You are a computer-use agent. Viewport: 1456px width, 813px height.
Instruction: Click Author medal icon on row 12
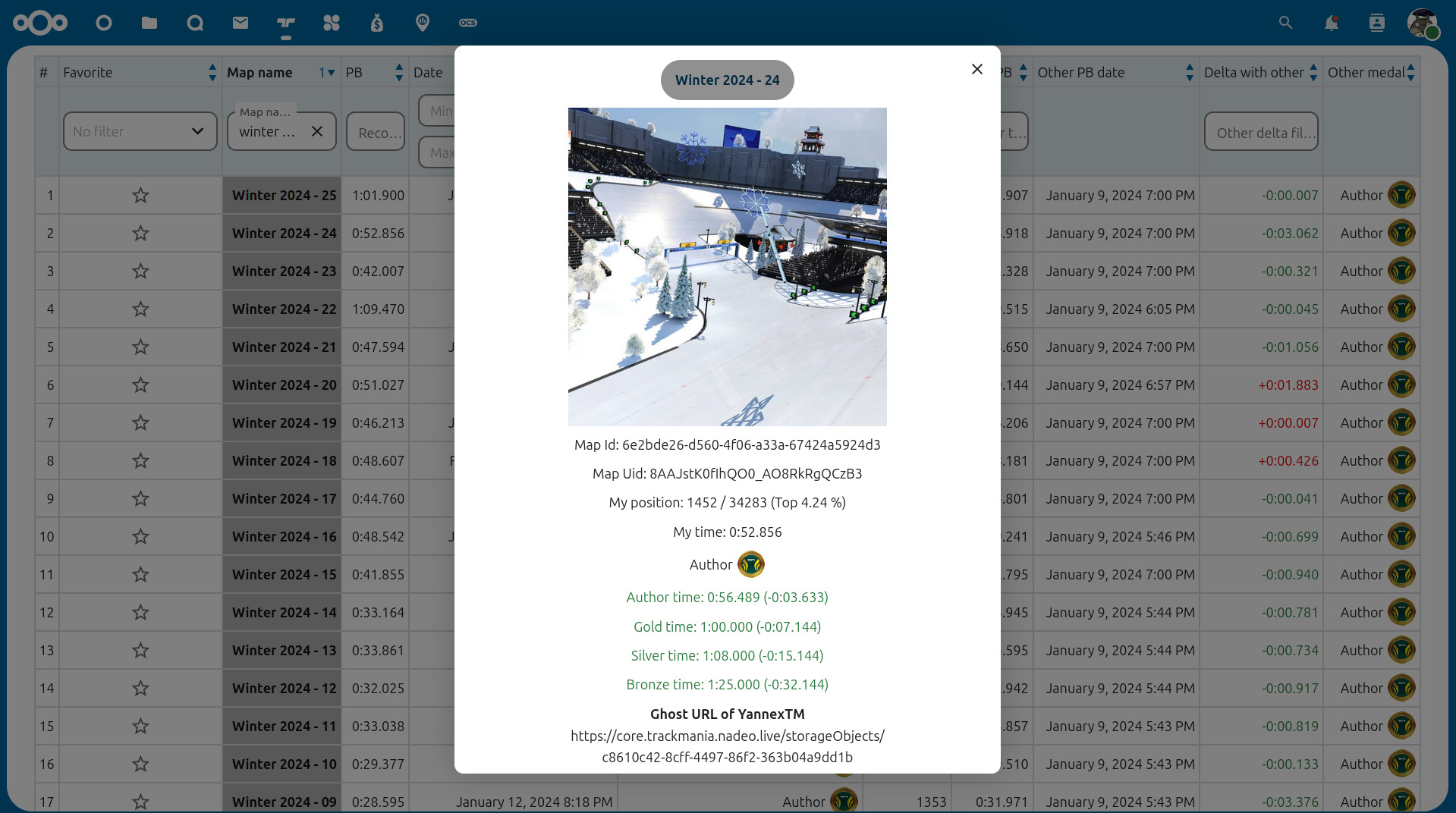pyautogui.click(x=1402, y=613)
